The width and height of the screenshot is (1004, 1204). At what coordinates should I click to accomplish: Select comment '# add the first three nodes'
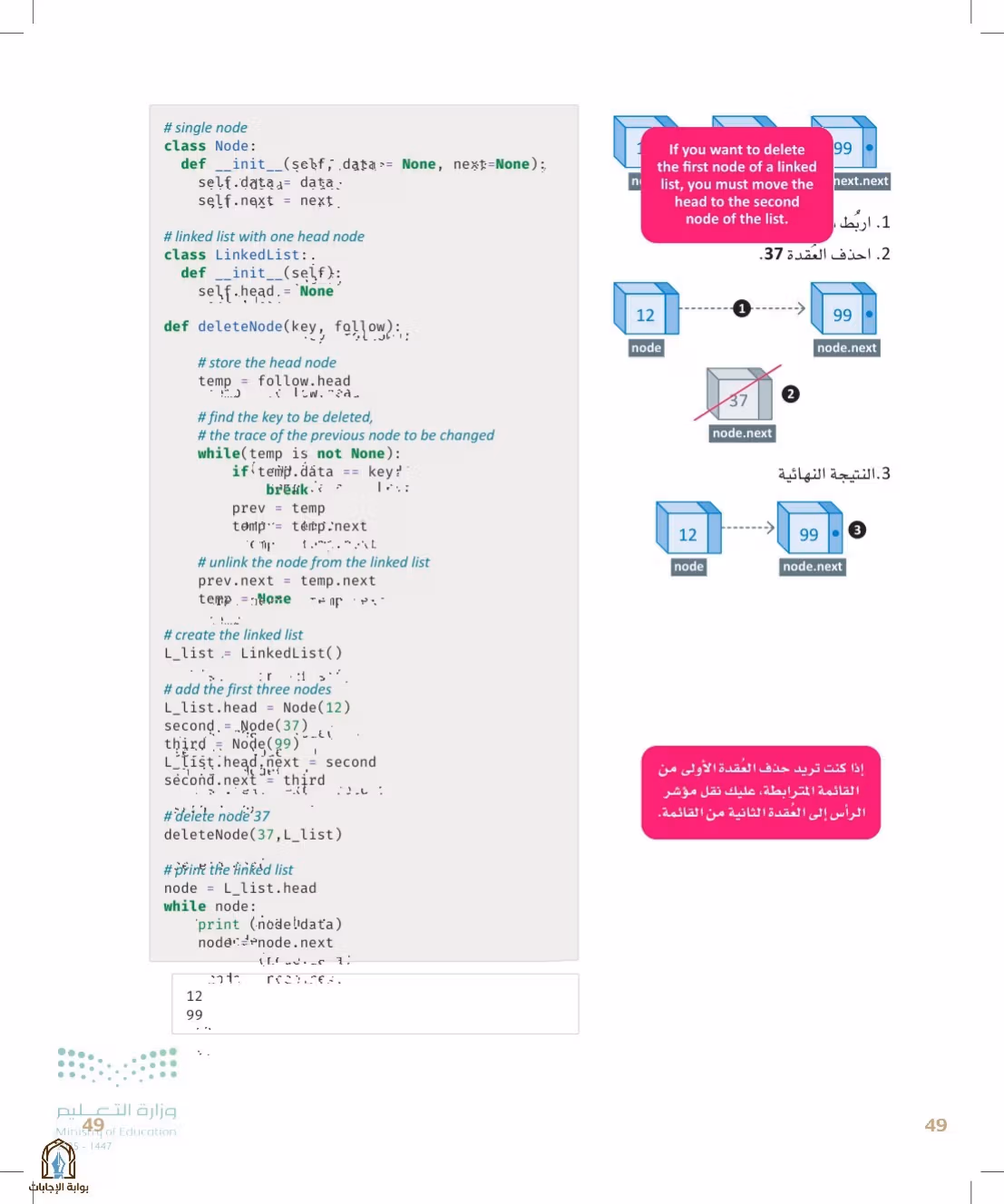(x=248, y=689)
